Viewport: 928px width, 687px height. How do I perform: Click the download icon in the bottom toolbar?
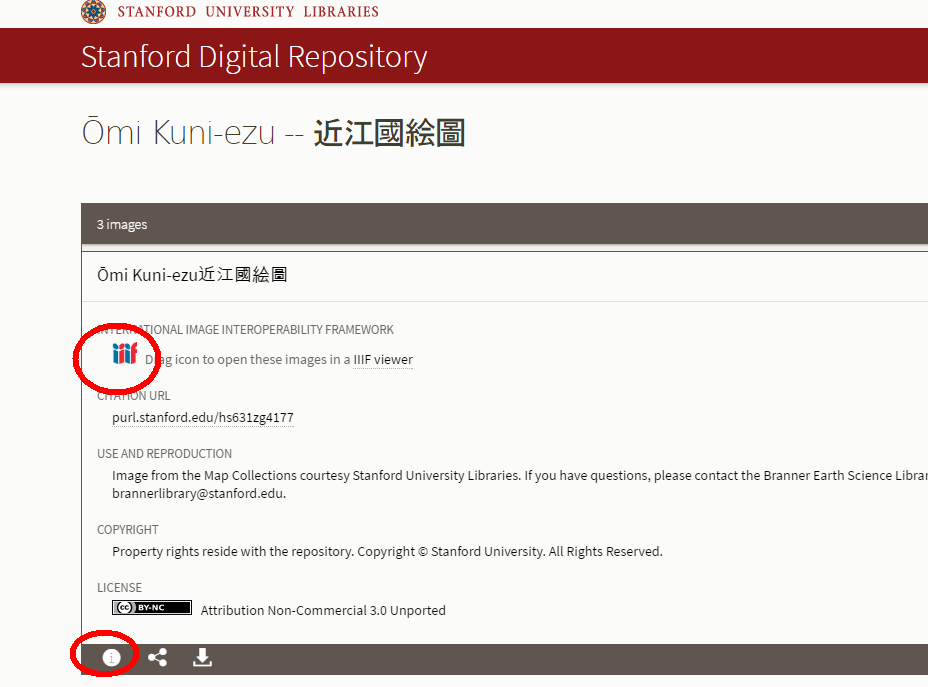(x=202, y=657)
